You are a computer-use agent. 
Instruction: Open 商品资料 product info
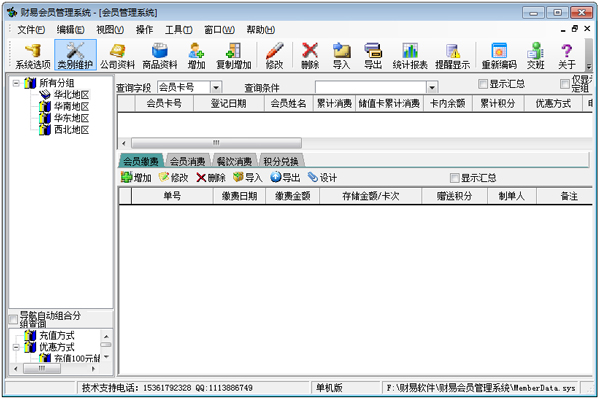[160, 55]
